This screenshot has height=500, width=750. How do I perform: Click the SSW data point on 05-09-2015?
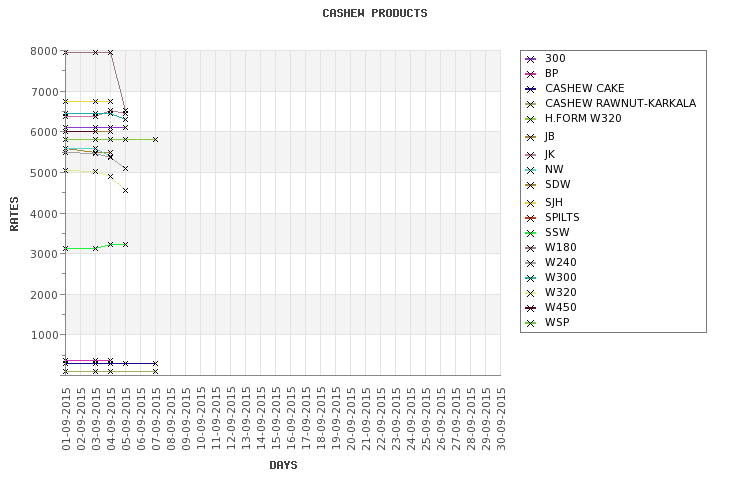[x=125, y=244]
